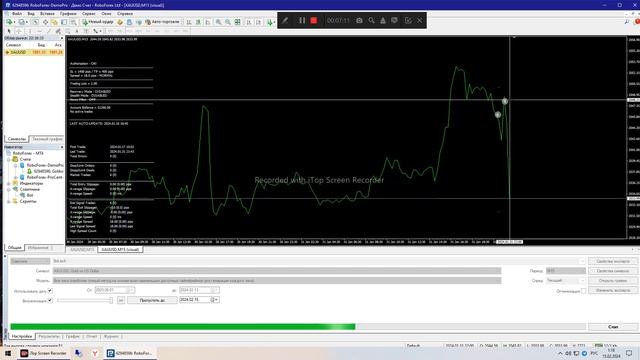The image size is (640, 360).
Task: Select the text label A tool
Action: pos(77,31)
